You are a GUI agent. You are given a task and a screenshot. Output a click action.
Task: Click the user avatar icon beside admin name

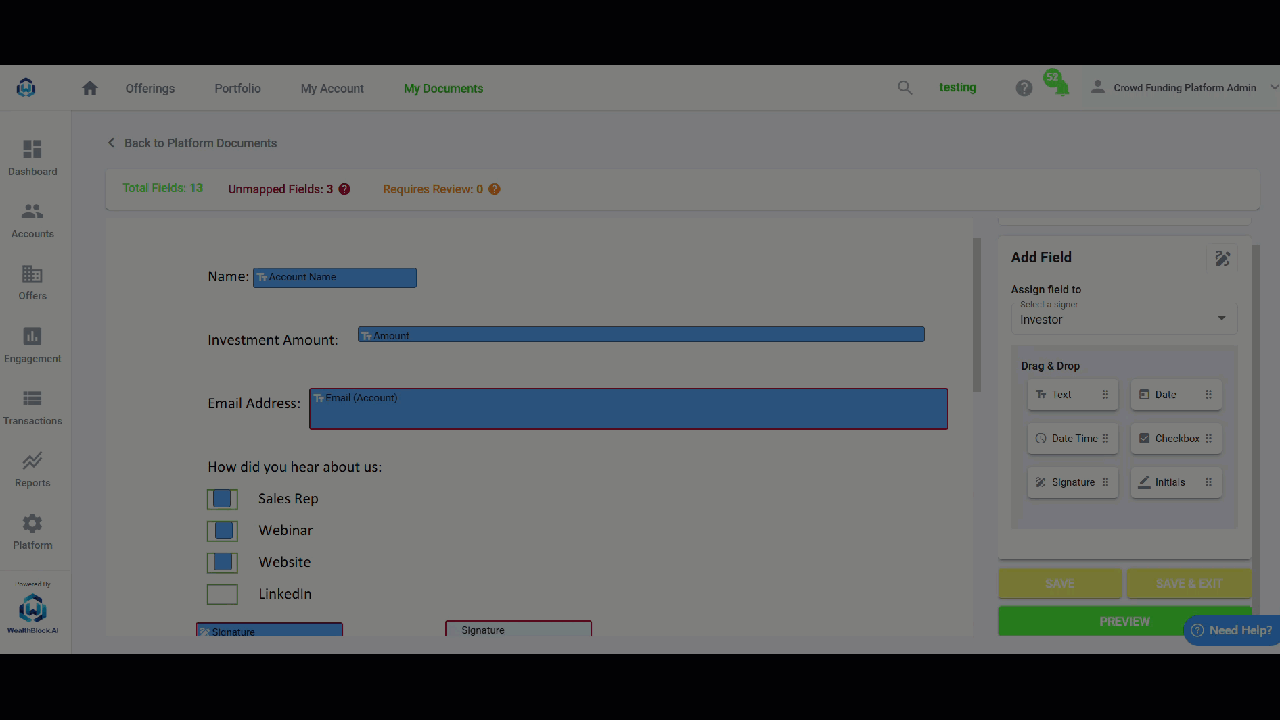1098,87
